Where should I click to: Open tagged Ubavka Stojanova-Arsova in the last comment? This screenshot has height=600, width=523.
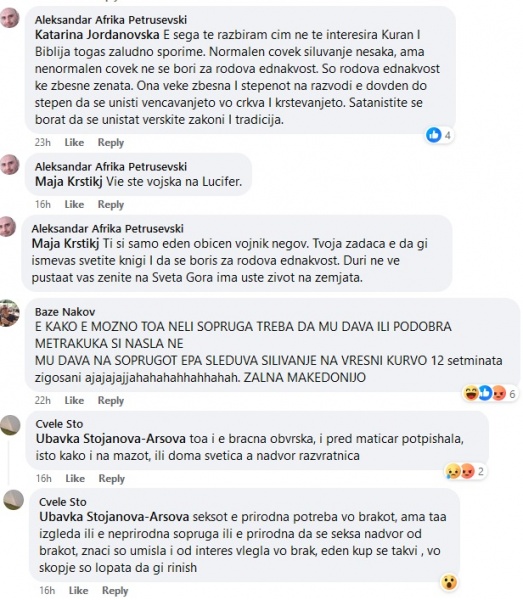[114, 517]
